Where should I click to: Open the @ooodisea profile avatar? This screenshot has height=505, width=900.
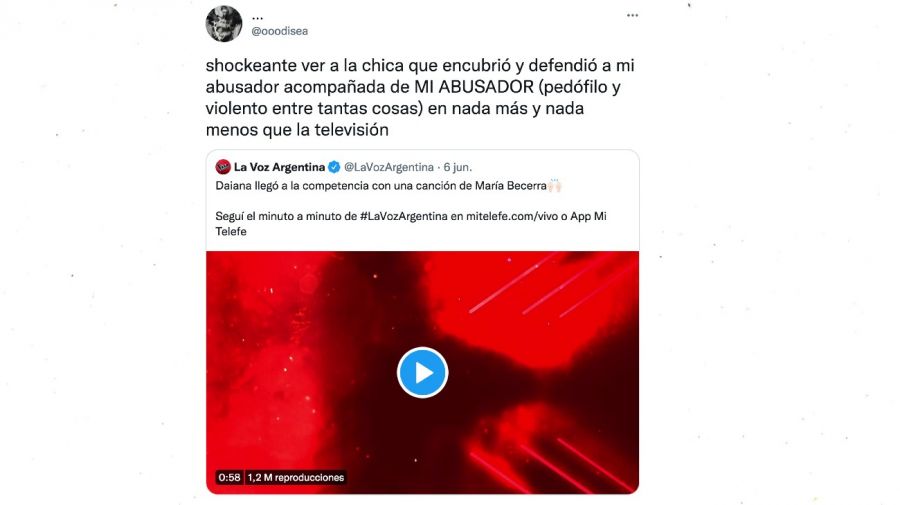pos(224,24)
